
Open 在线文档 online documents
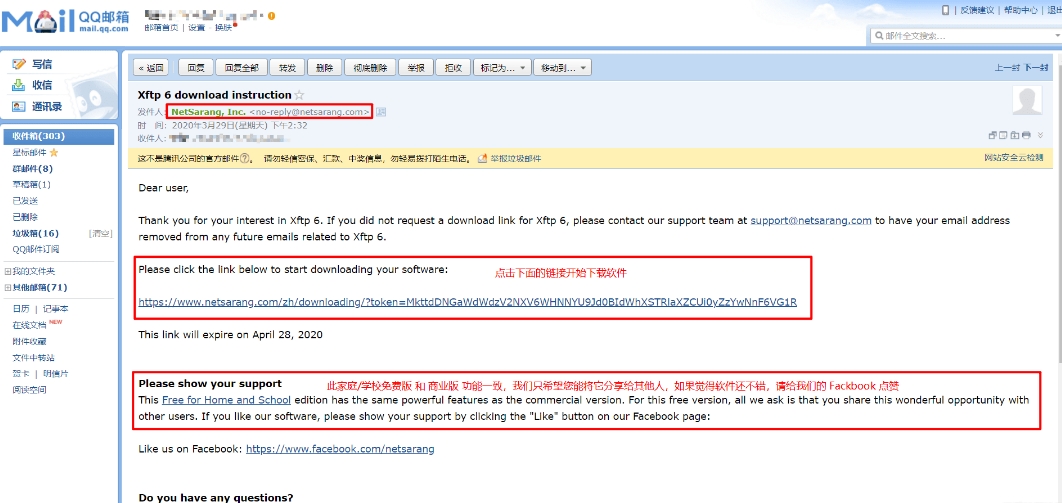29,326
